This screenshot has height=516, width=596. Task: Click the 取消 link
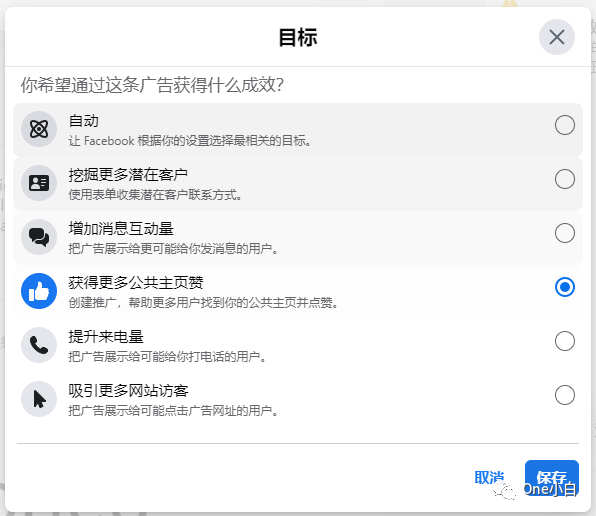489,478
